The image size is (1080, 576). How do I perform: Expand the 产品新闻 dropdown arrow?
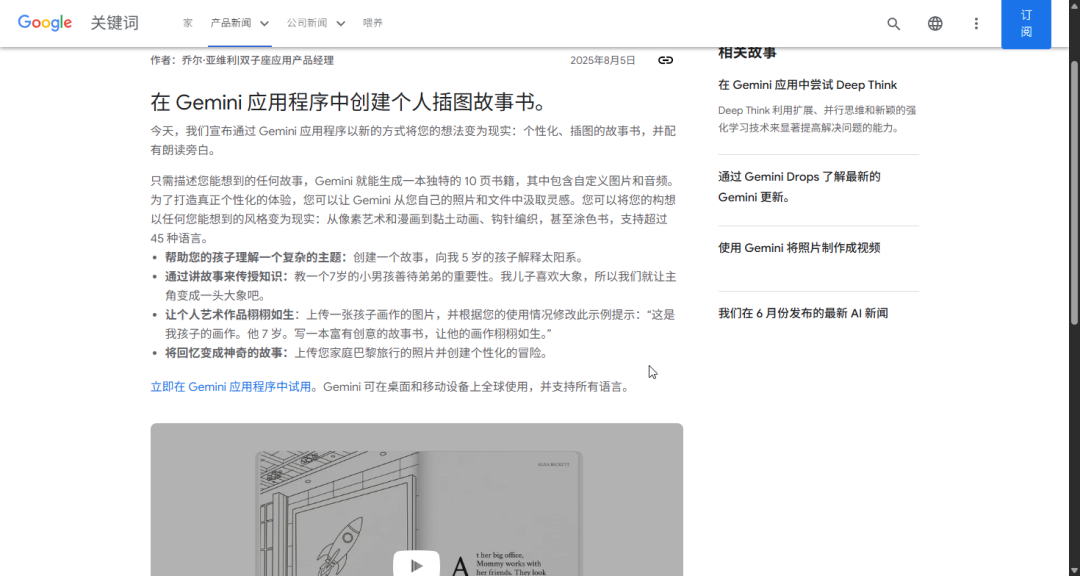[x=264, y=23]
